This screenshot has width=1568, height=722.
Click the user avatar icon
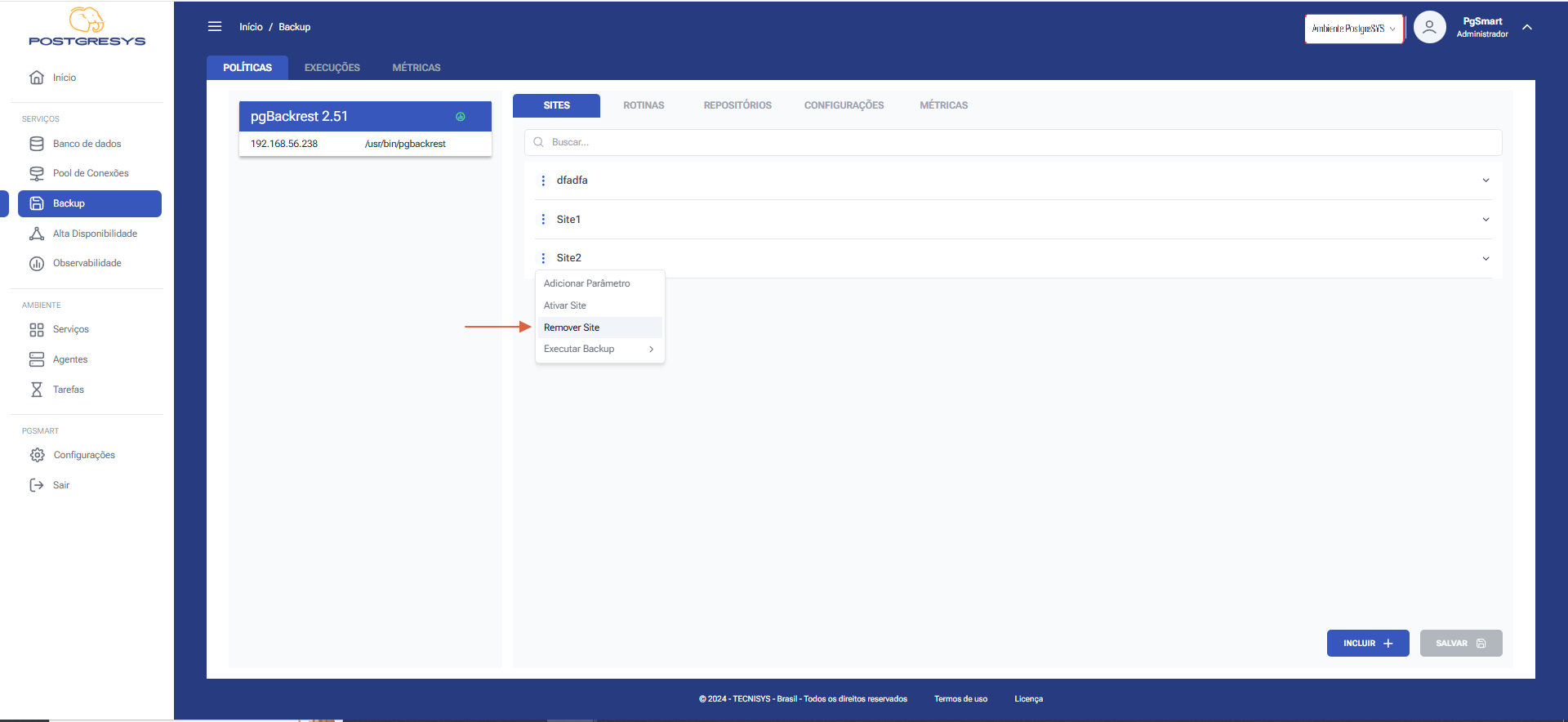(x=1429, y=27)
